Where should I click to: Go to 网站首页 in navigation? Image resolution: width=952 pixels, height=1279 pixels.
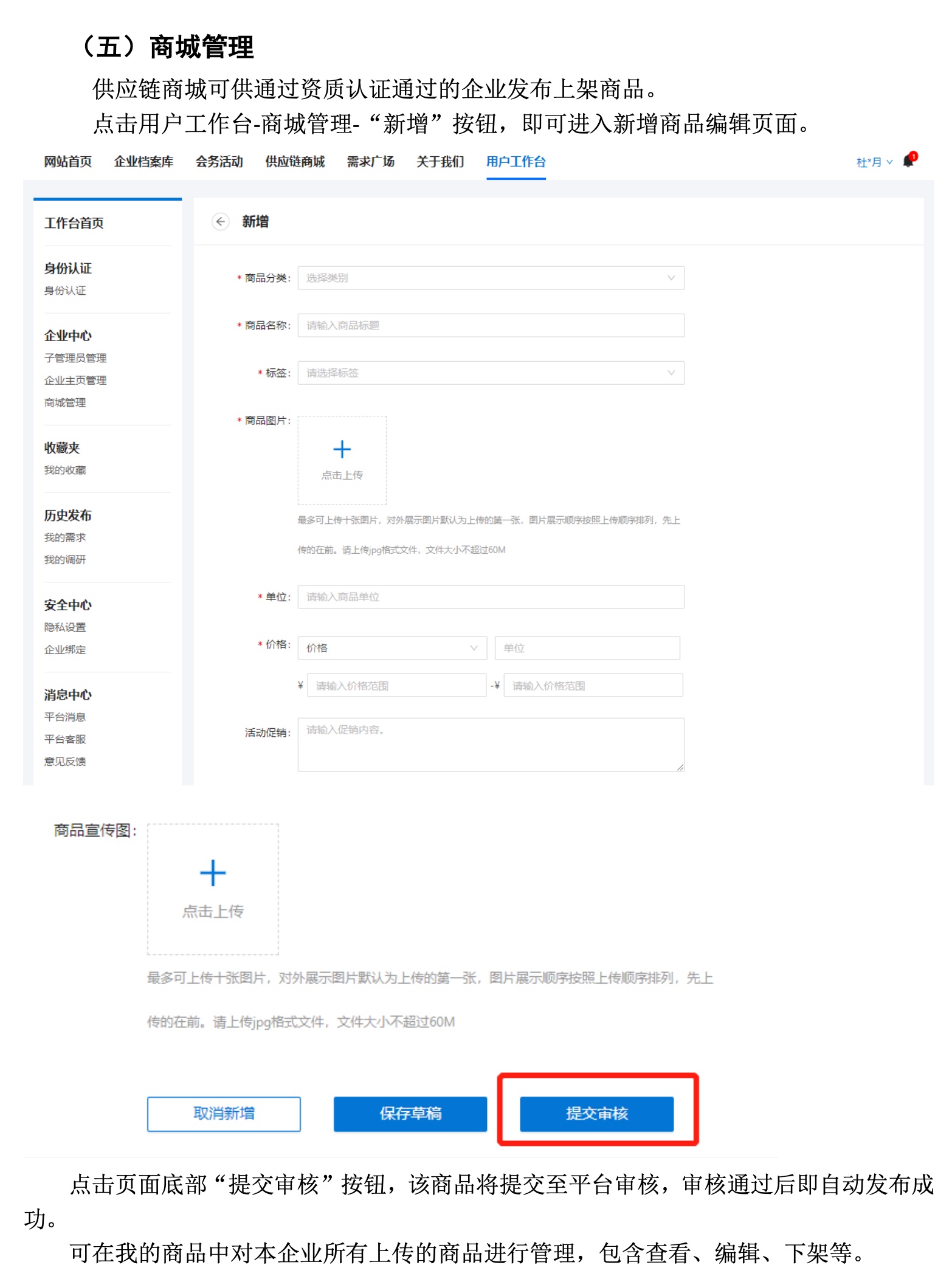click(68, 162)
